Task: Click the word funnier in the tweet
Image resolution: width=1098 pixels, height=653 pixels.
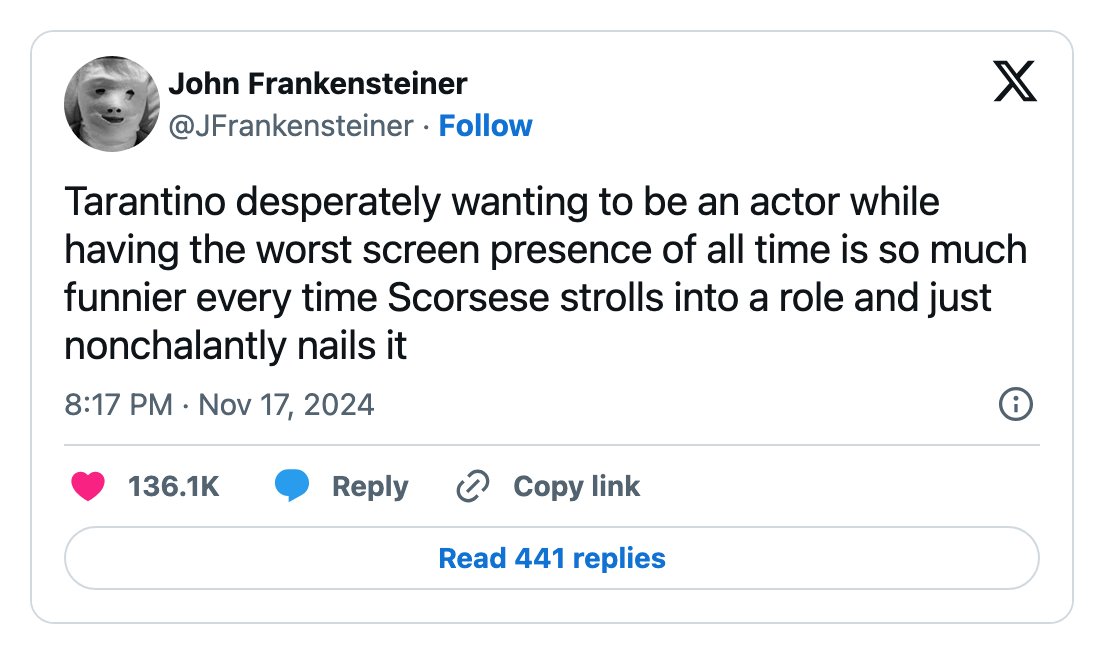Action: pyautogui.click(x=125, y=297)
